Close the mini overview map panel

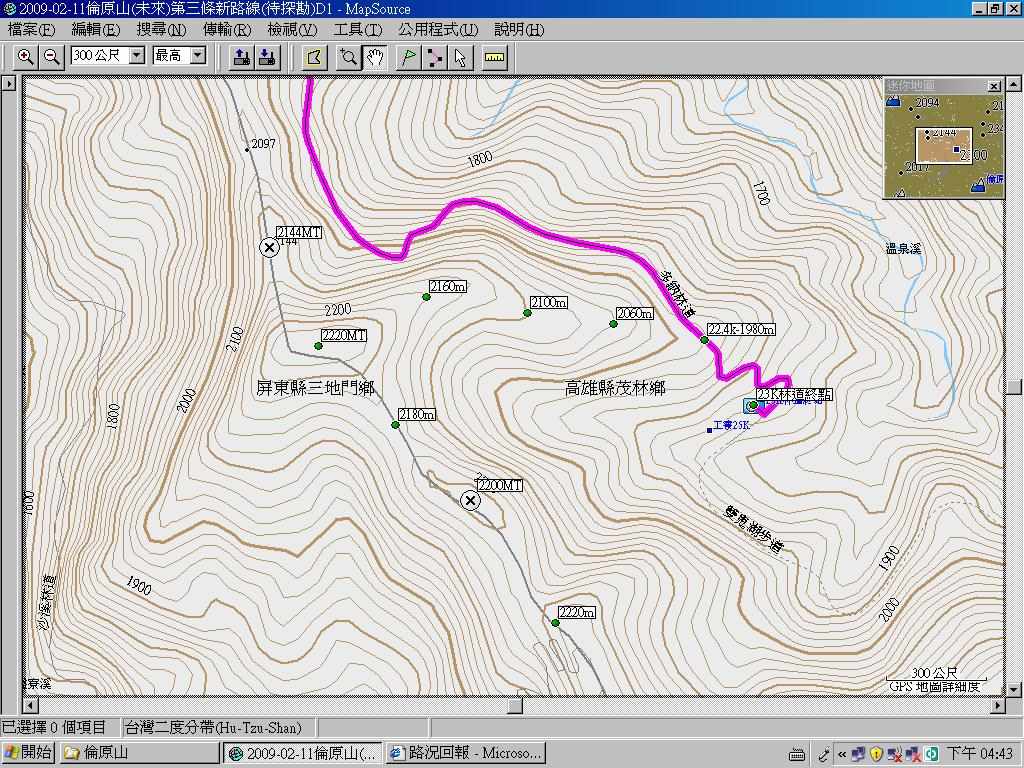click(993, 86)
